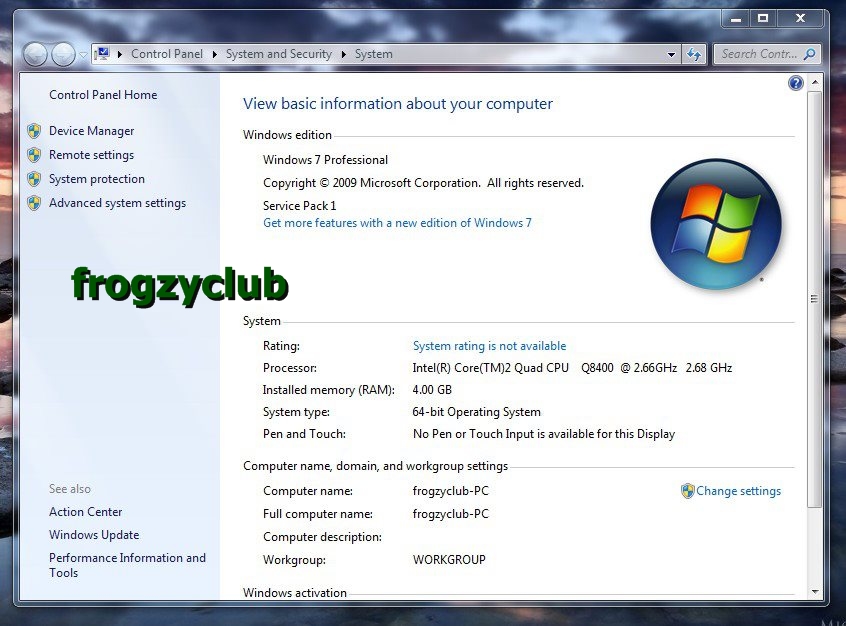Screen dimensions: 846x626
Task: Open Change settings for computer name
Action: point(738,491)
